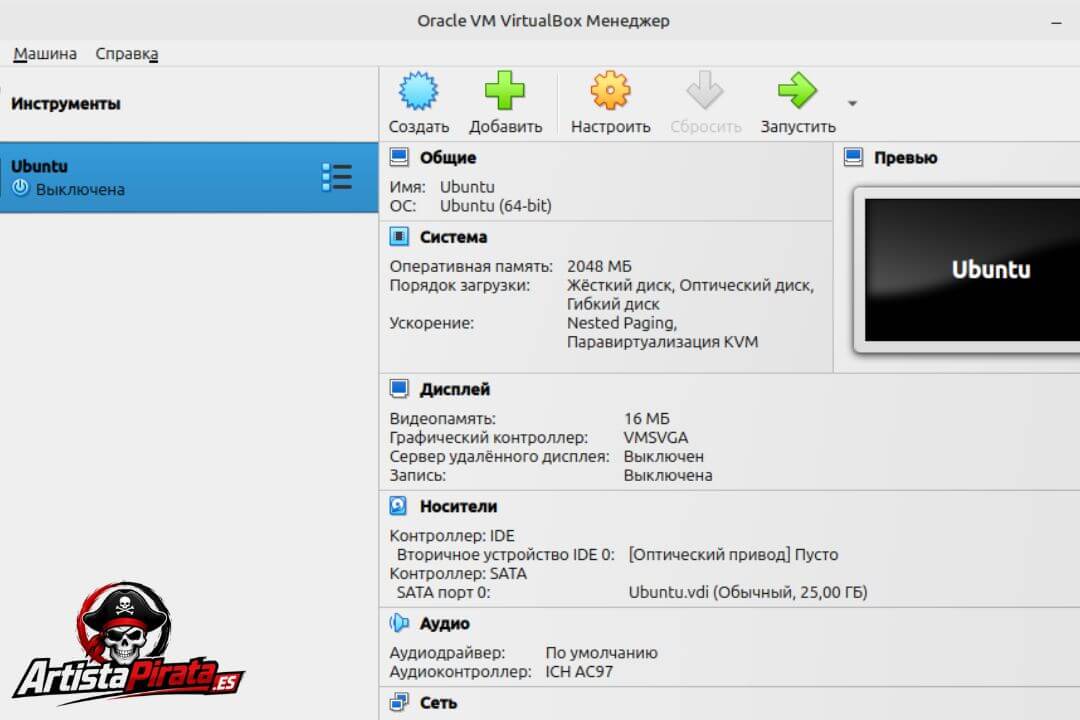Click По умолчанию audio driver value
The image size is (1080, 720).
[601, 653]
